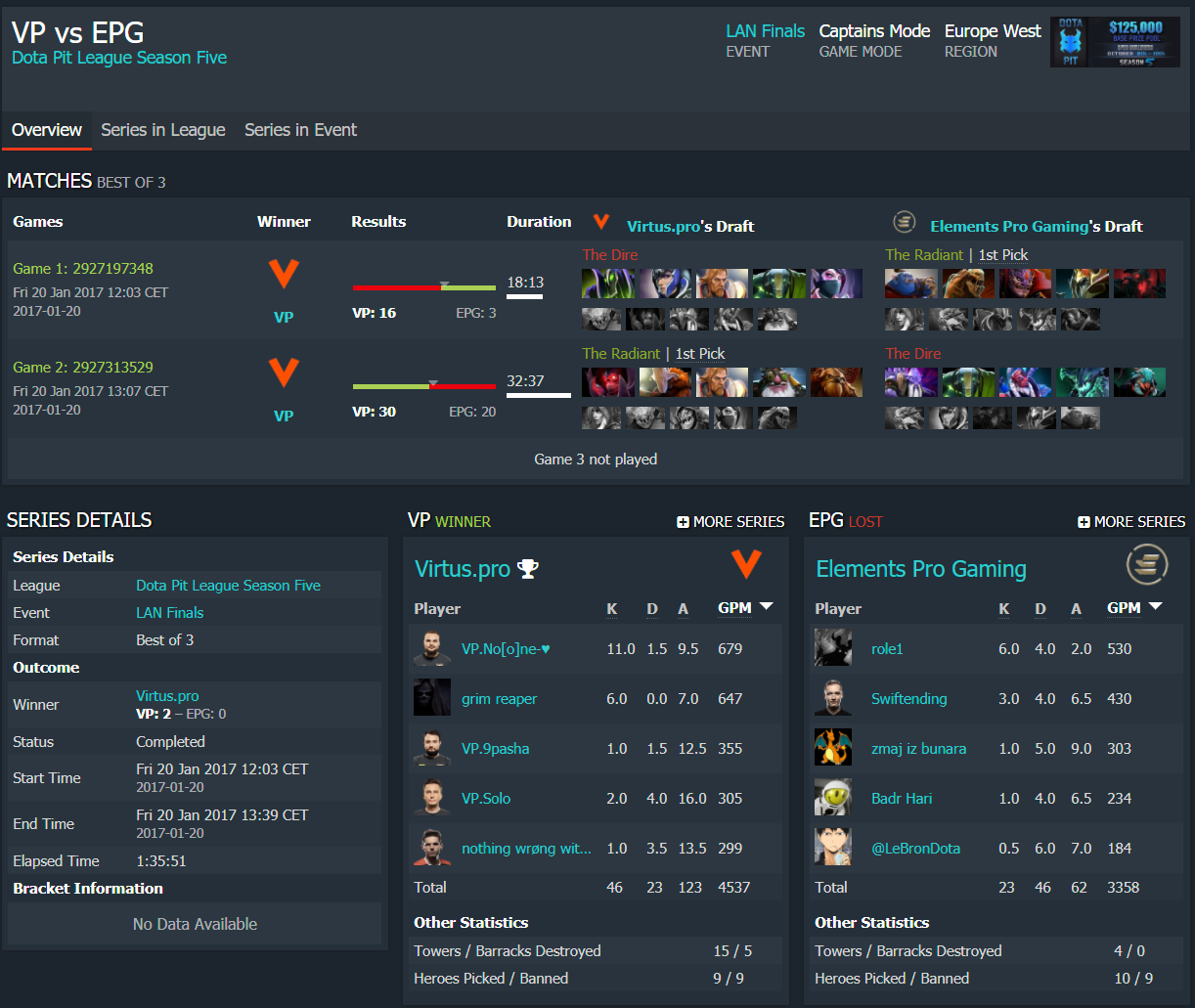Open the Dota Pit tournament banner image
1195x1008 pixels.
(1115, 42)
